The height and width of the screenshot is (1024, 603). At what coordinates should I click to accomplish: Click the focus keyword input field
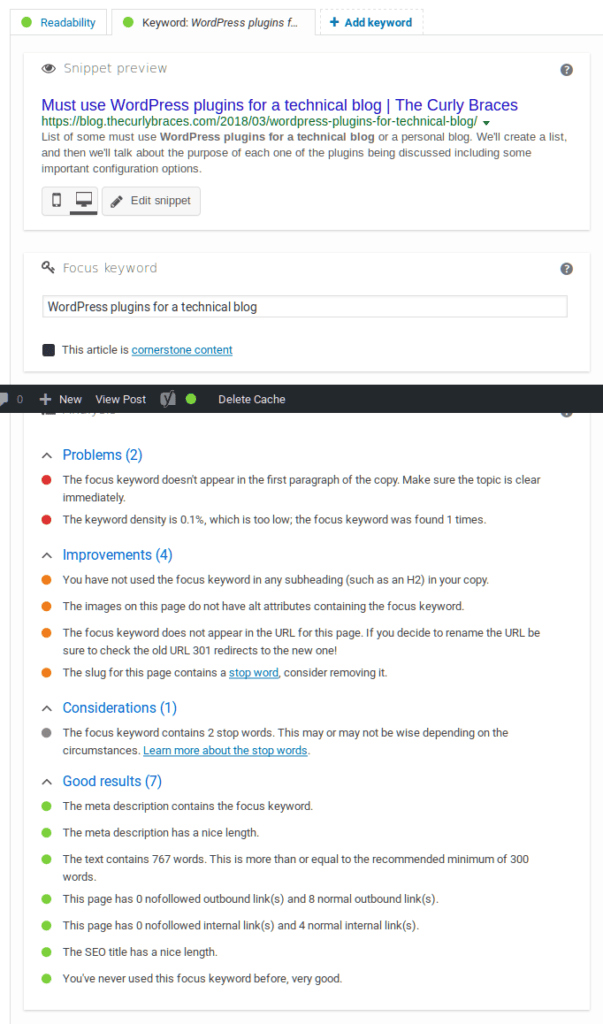304,307
